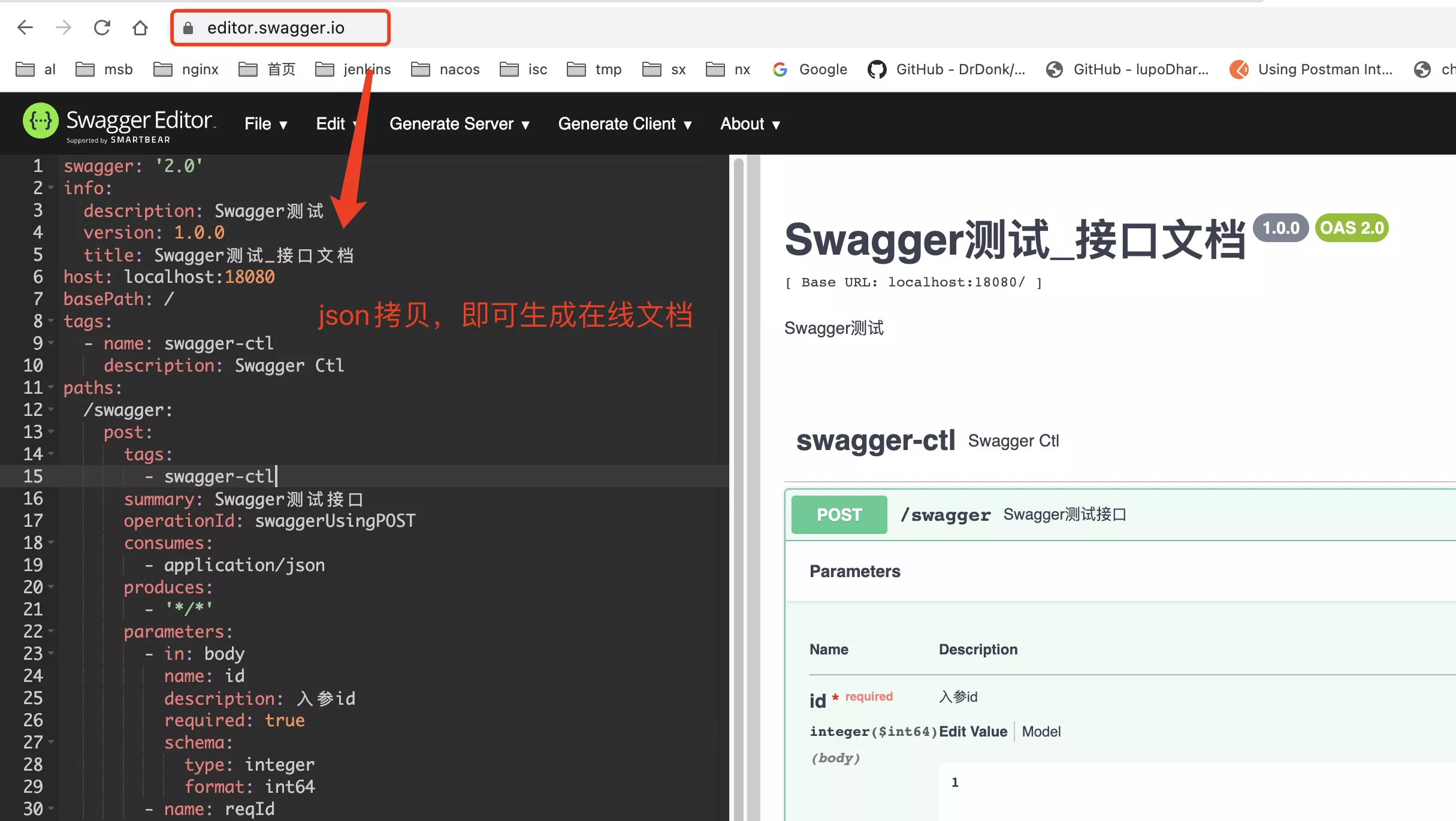The image size is (1456, 821).
Task: Open the About menu
Action: click(x=750, y=124)
